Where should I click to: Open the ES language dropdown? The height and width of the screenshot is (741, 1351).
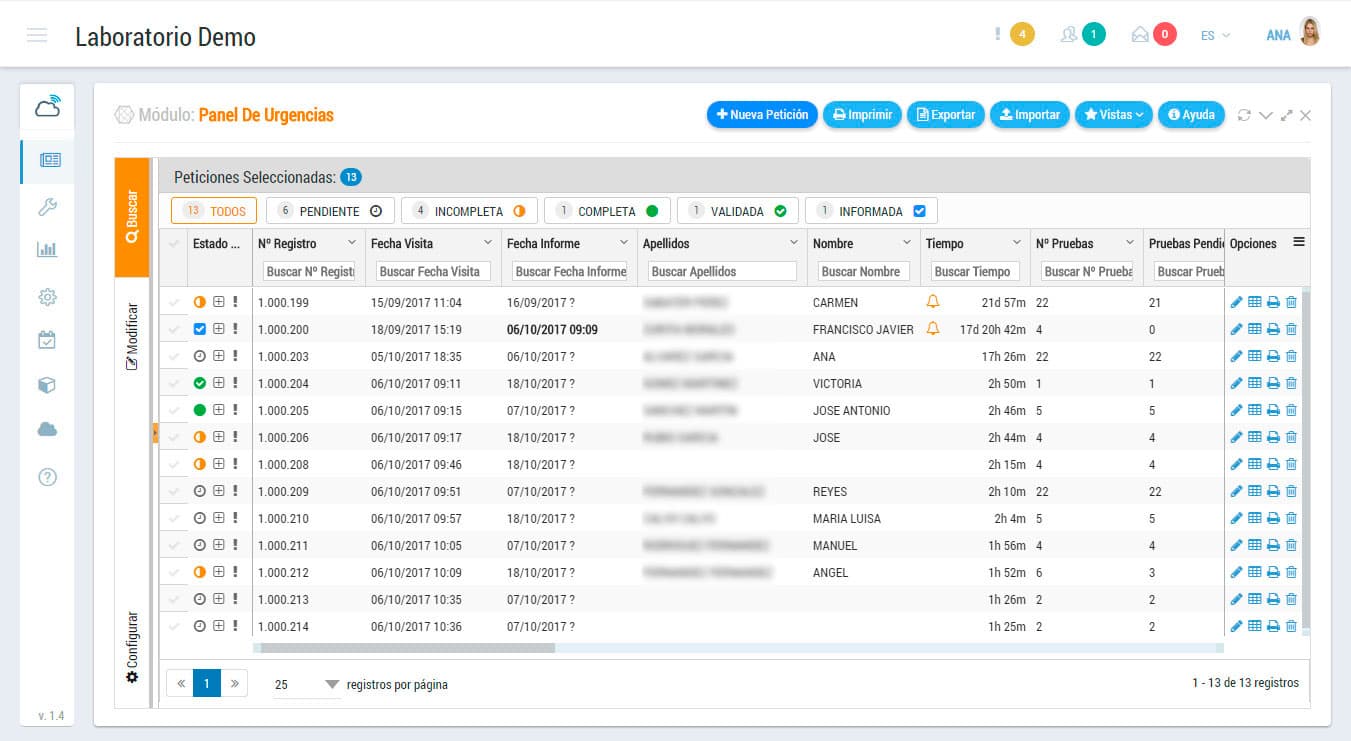point(1215,35)
